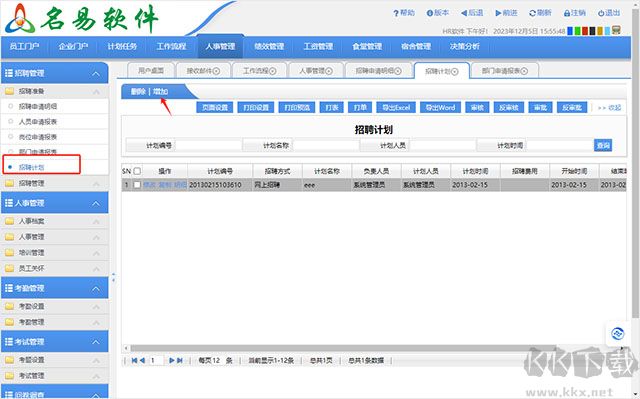Close the 招聘申请明细 tab via its circle icon
Image resolution: width=640 pixels, height=399 pixels.
[398, 71]
